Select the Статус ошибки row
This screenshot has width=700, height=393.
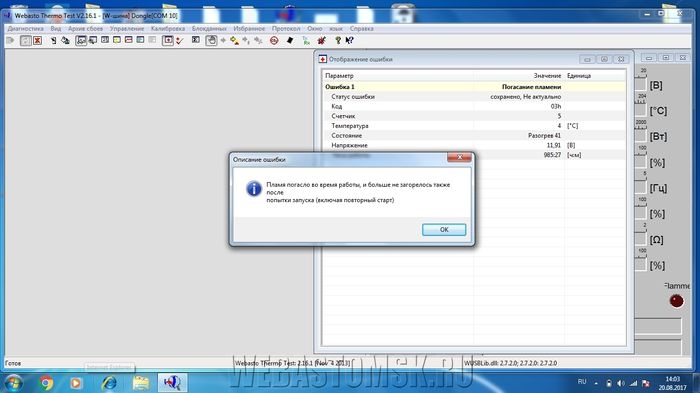[x=474, y=96]
